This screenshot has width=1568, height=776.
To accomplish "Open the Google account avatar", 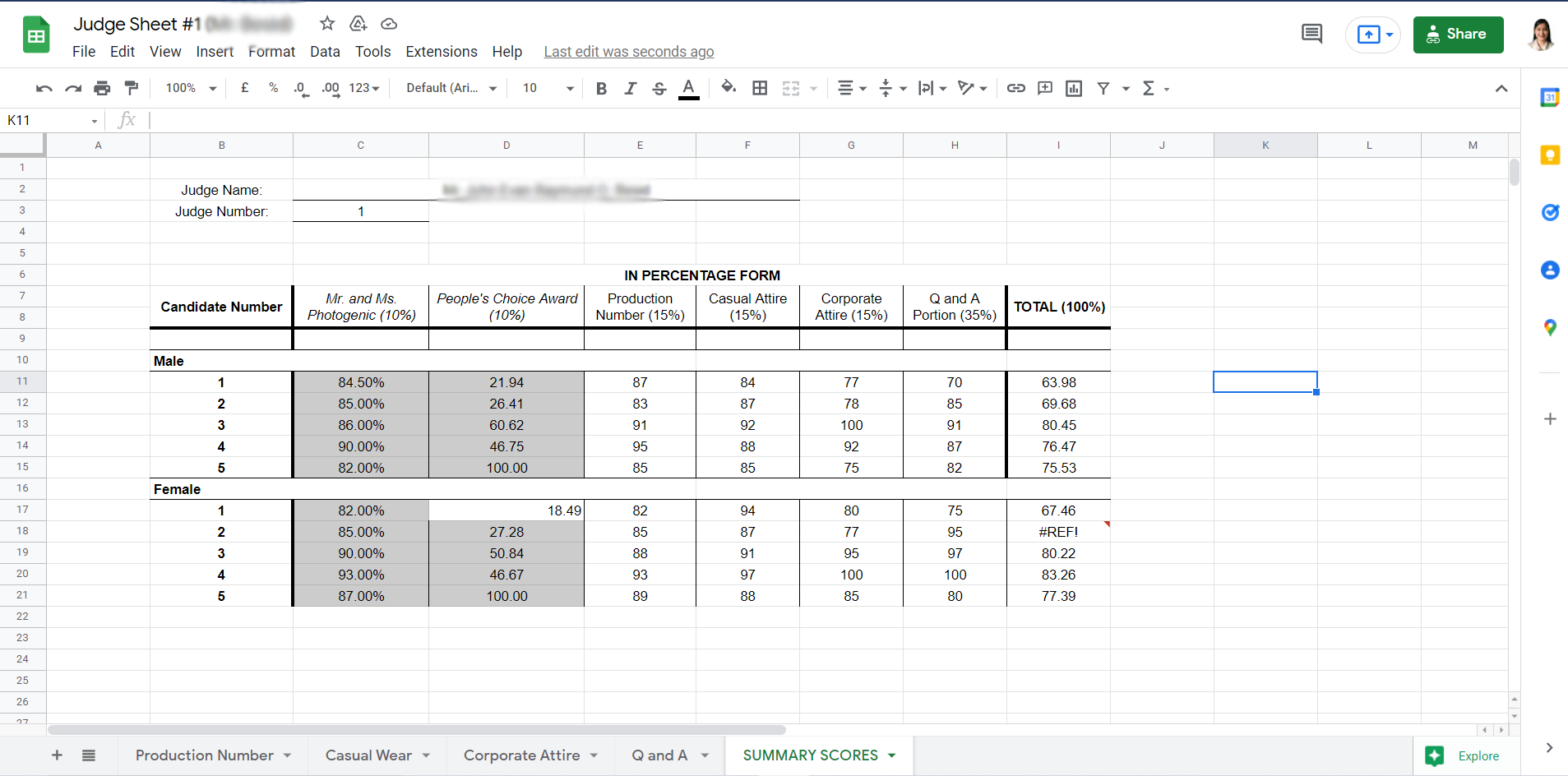I will click(1542, 35).
